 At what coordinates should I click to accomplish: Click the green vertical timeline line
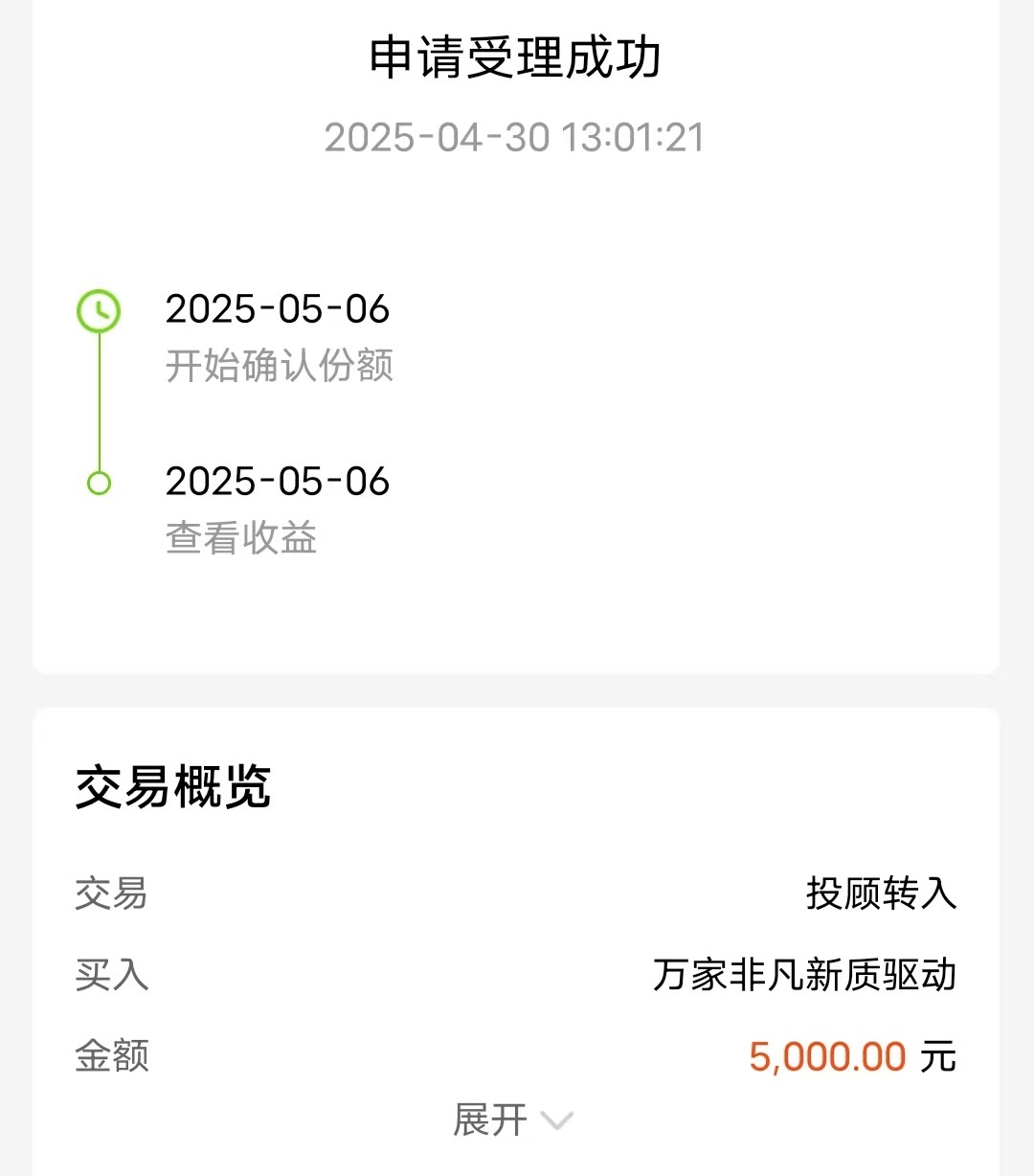(x=99, y=402)
